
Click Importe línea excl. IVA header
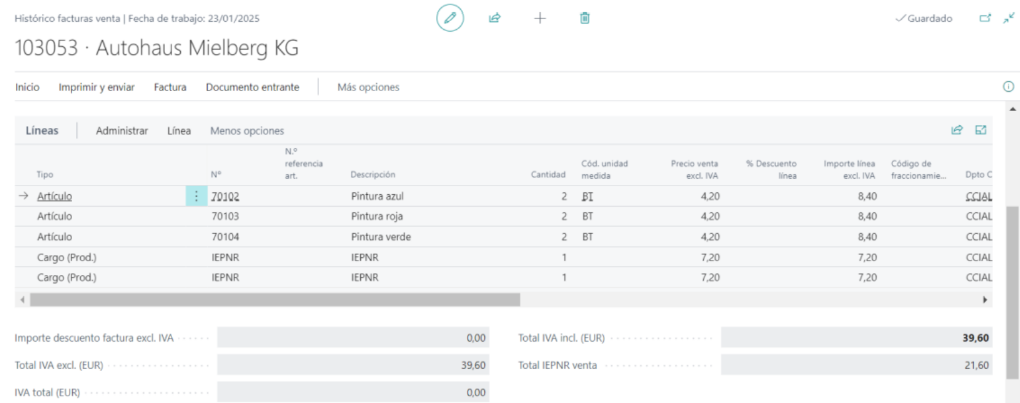pos(850,169)
